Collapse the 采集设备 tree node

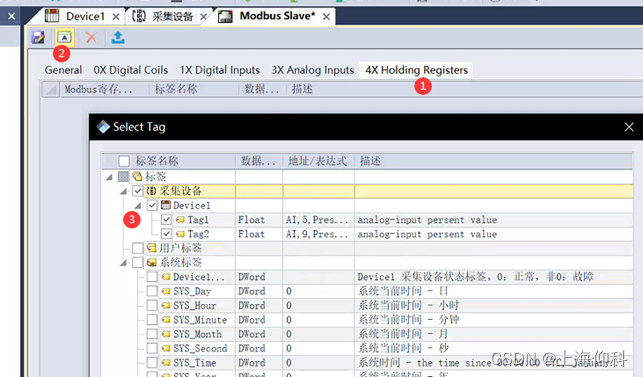pyautogui.click(x=123, y=192)
